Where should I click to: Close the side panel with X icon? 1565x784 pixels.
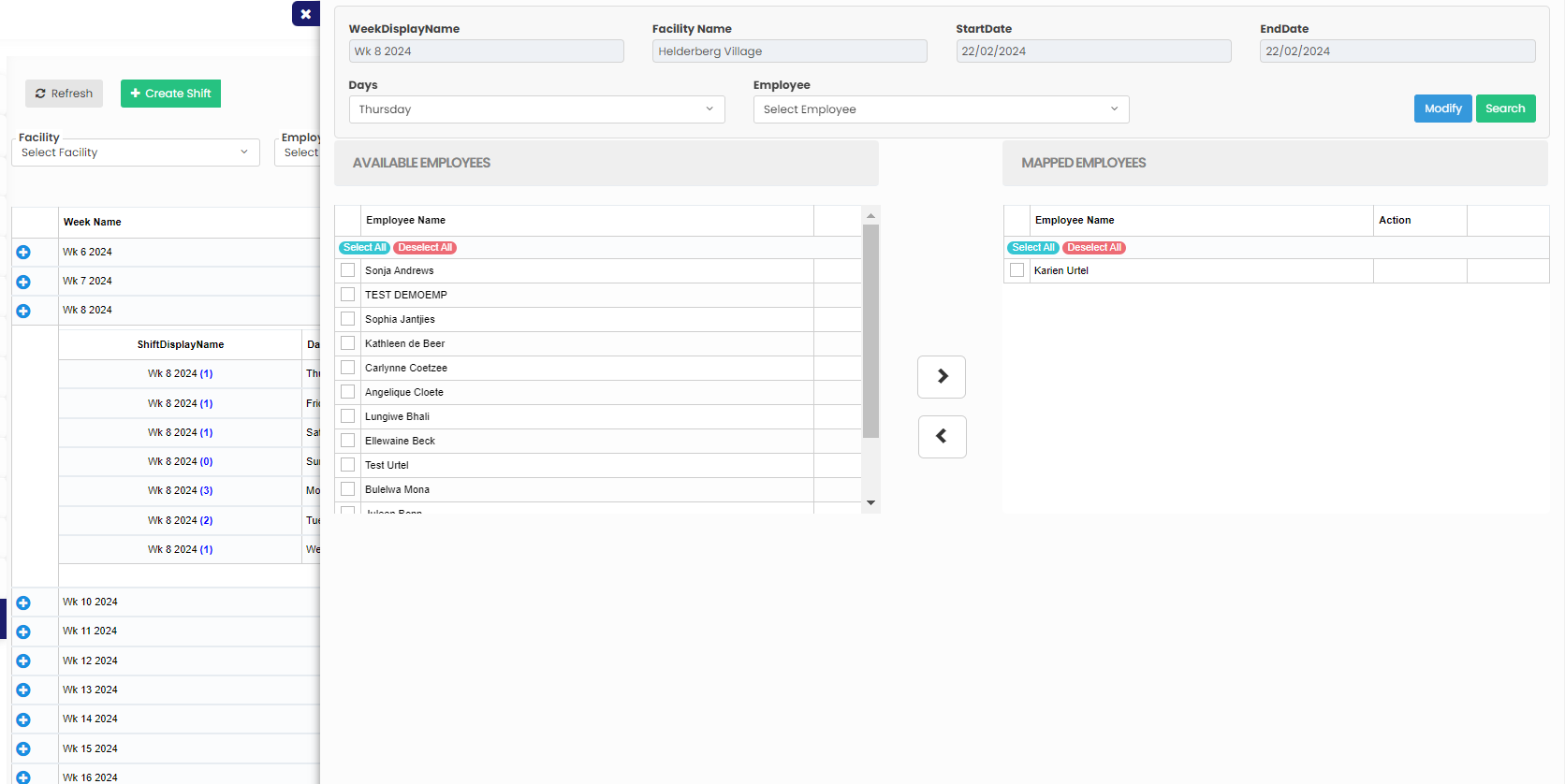[x=305, y=14]
